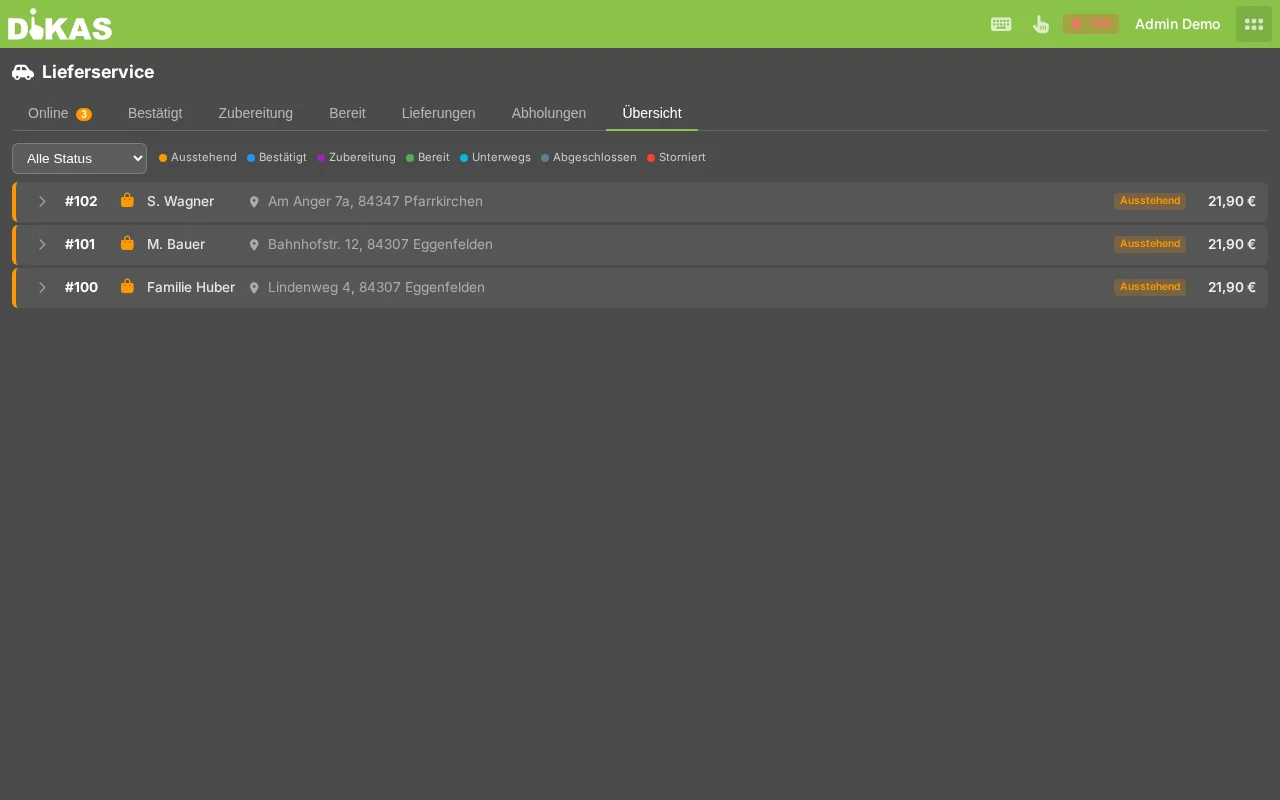
Task: Click address Bahnhofstr. 12, 84307 Eggenfelden
Action: click(380, 244)
